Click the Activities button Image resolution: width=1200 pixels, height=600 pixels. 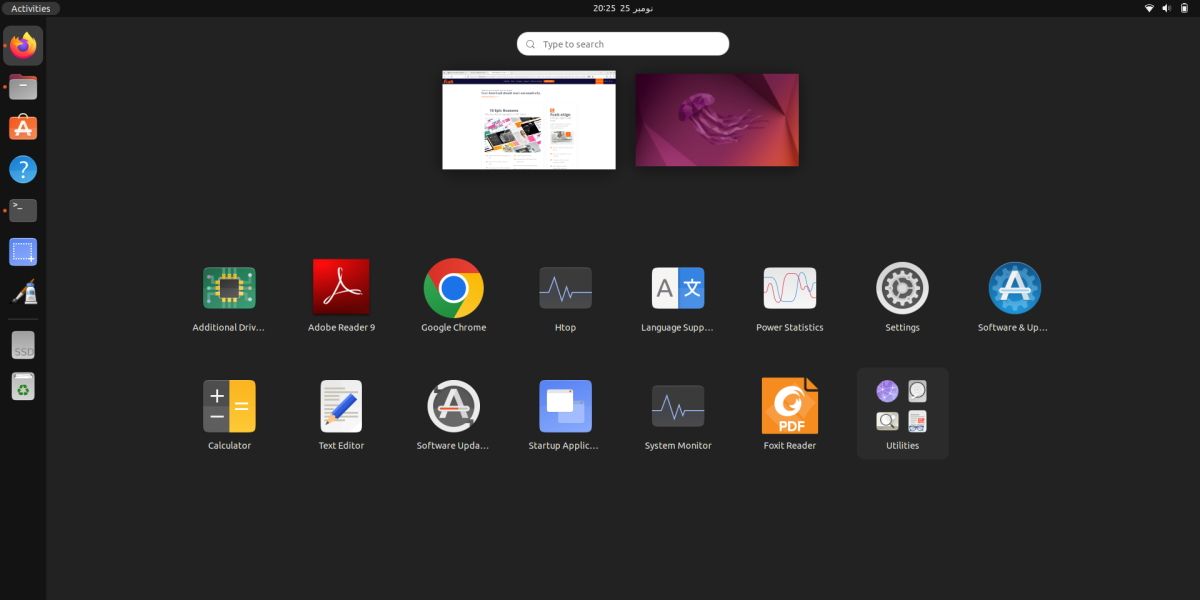tap(31, 8)
